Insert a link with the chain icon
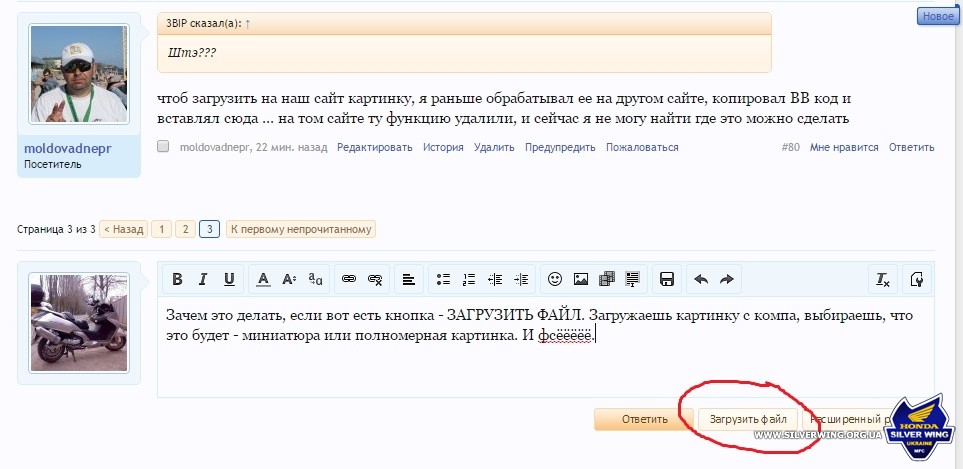This screenshot has height=469, width=963. (x=349, y=279)
